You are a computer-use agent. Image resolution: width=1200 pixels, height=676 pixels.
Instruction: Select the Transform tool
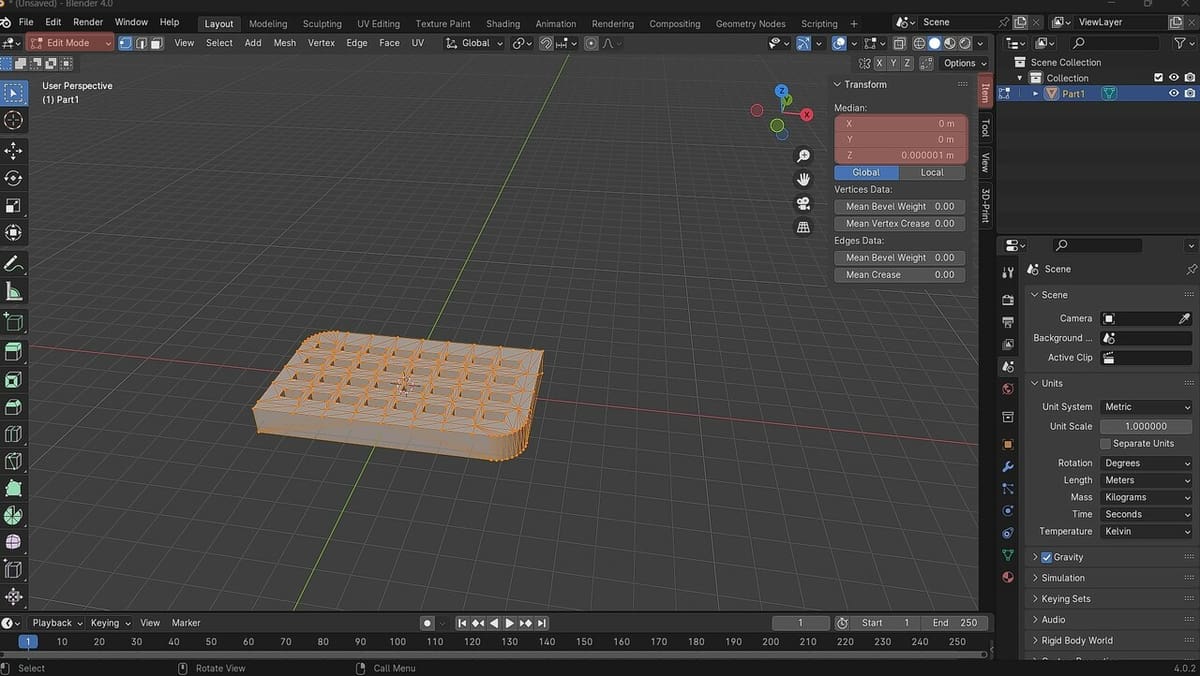coord(14,233)
